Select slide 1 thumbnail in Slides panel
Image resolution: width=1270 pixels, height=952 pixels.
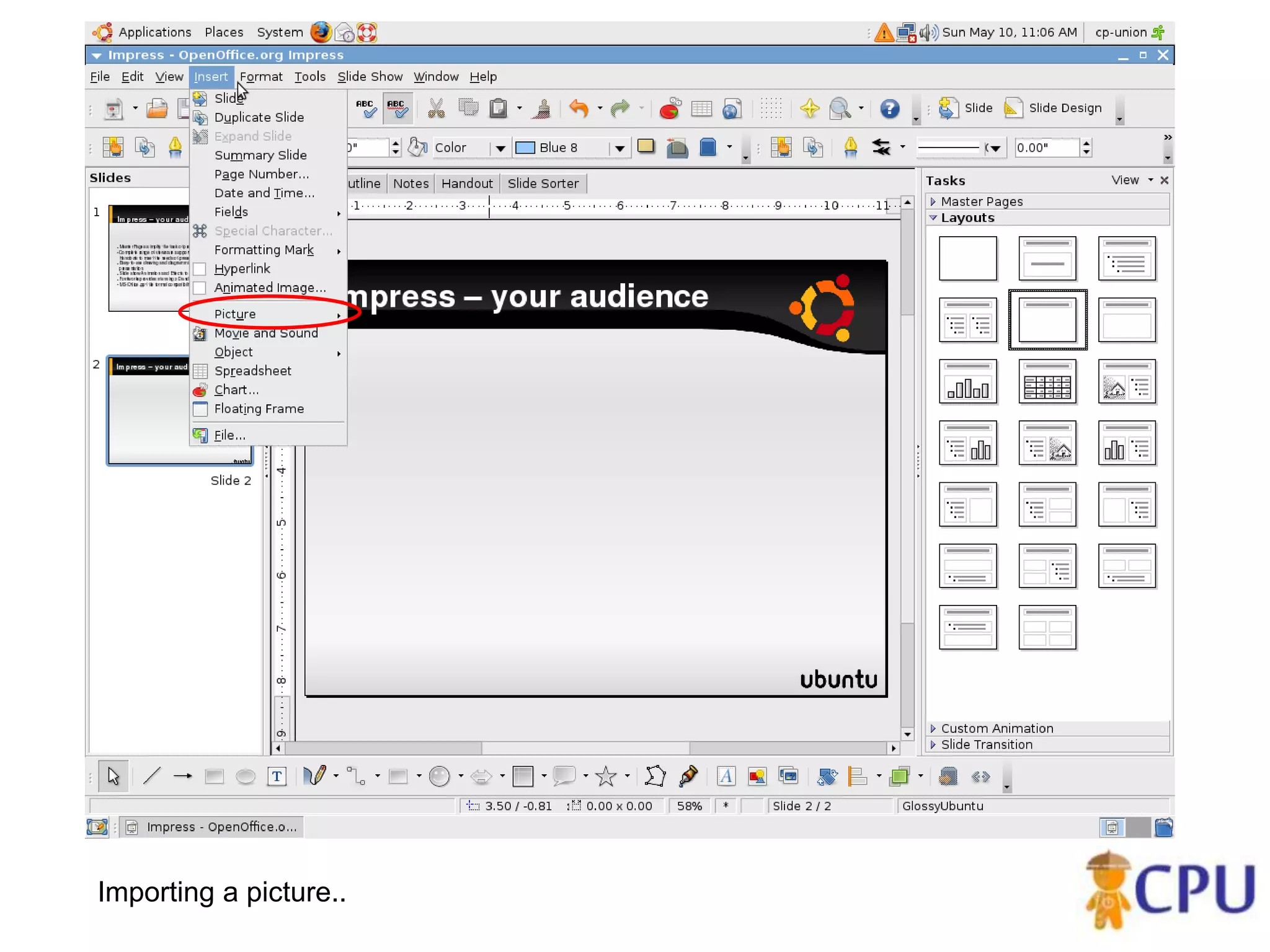coord(149,258)
